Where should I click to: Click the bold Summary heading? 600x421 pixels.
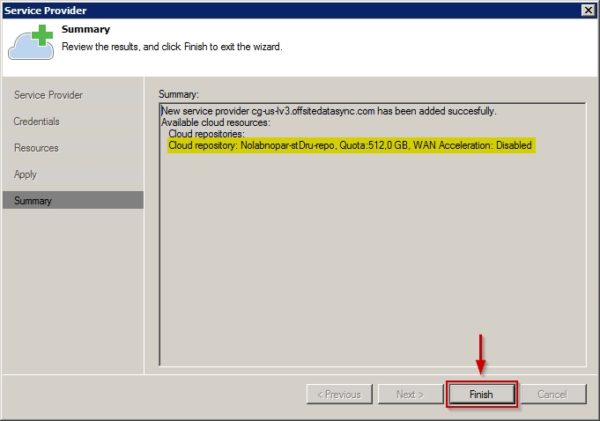(86, 29)
